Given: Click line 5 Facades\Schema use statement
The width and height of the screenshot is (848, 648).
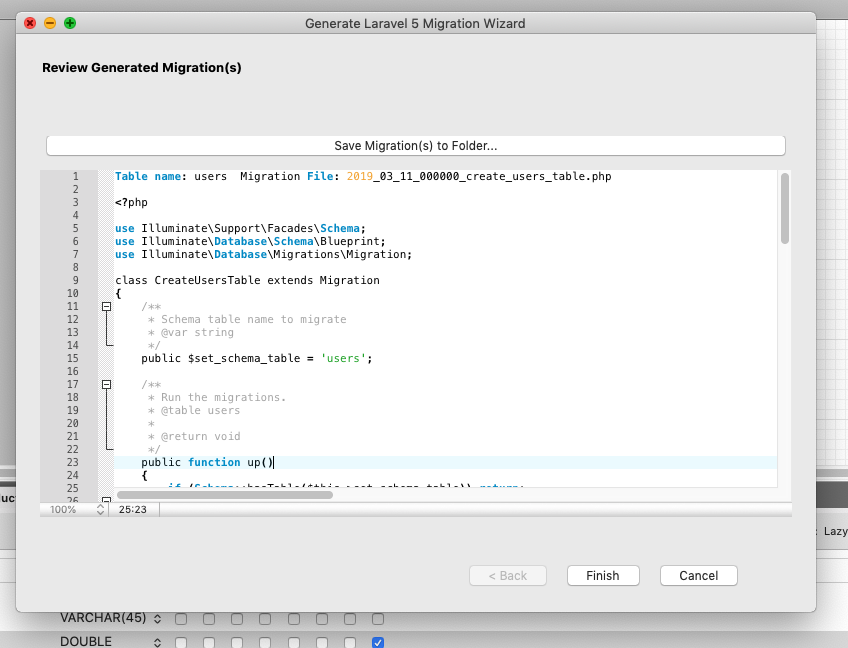Looking at the screenshot, I should [x=240, y=228].
